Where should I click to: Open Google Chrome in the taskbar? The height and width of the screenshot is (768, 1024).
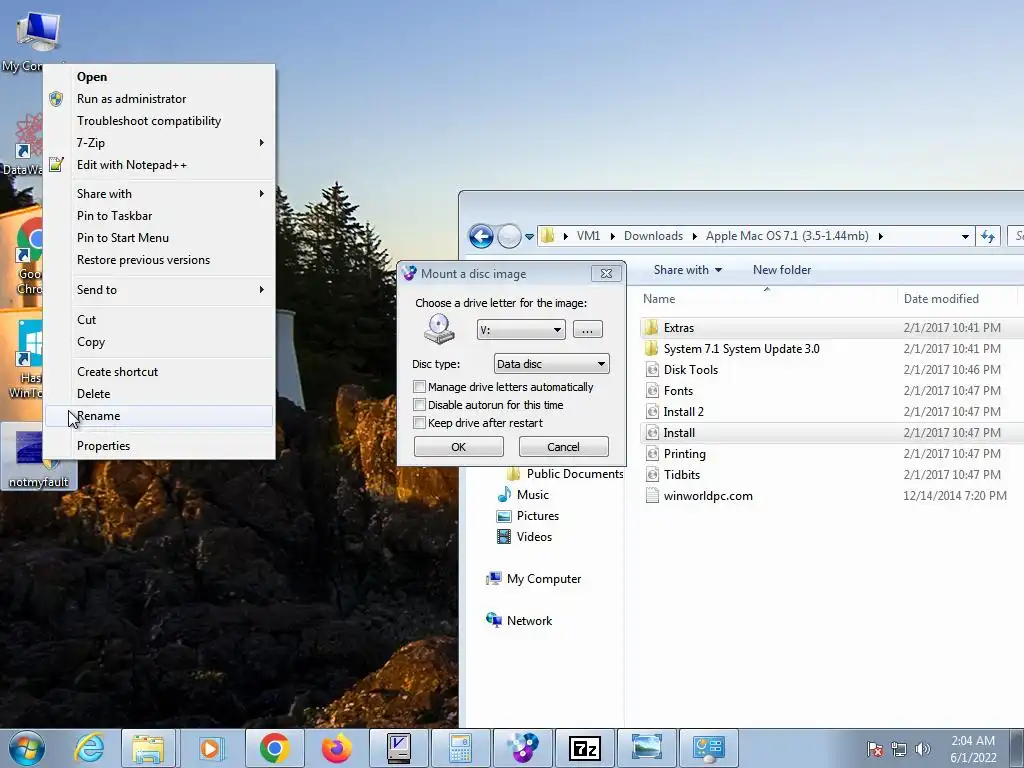(x=274, y=748)
